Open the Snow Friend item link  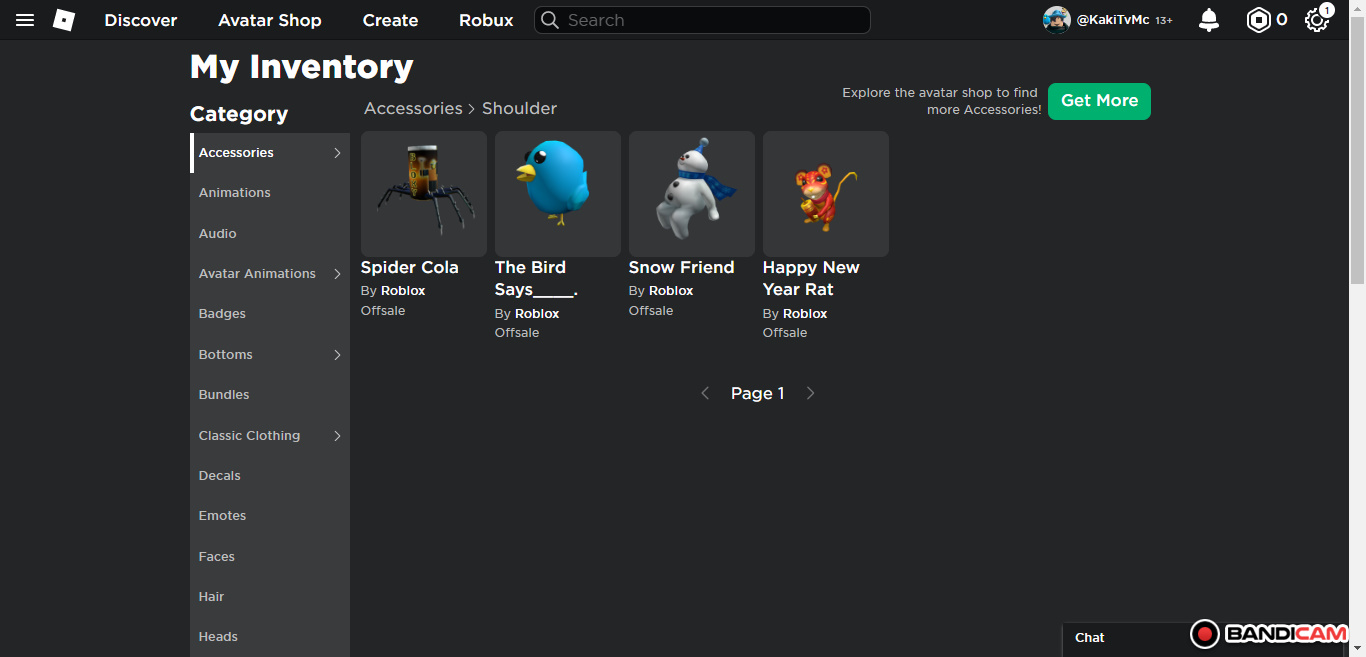pyautogui.click(x=681, y=268)
